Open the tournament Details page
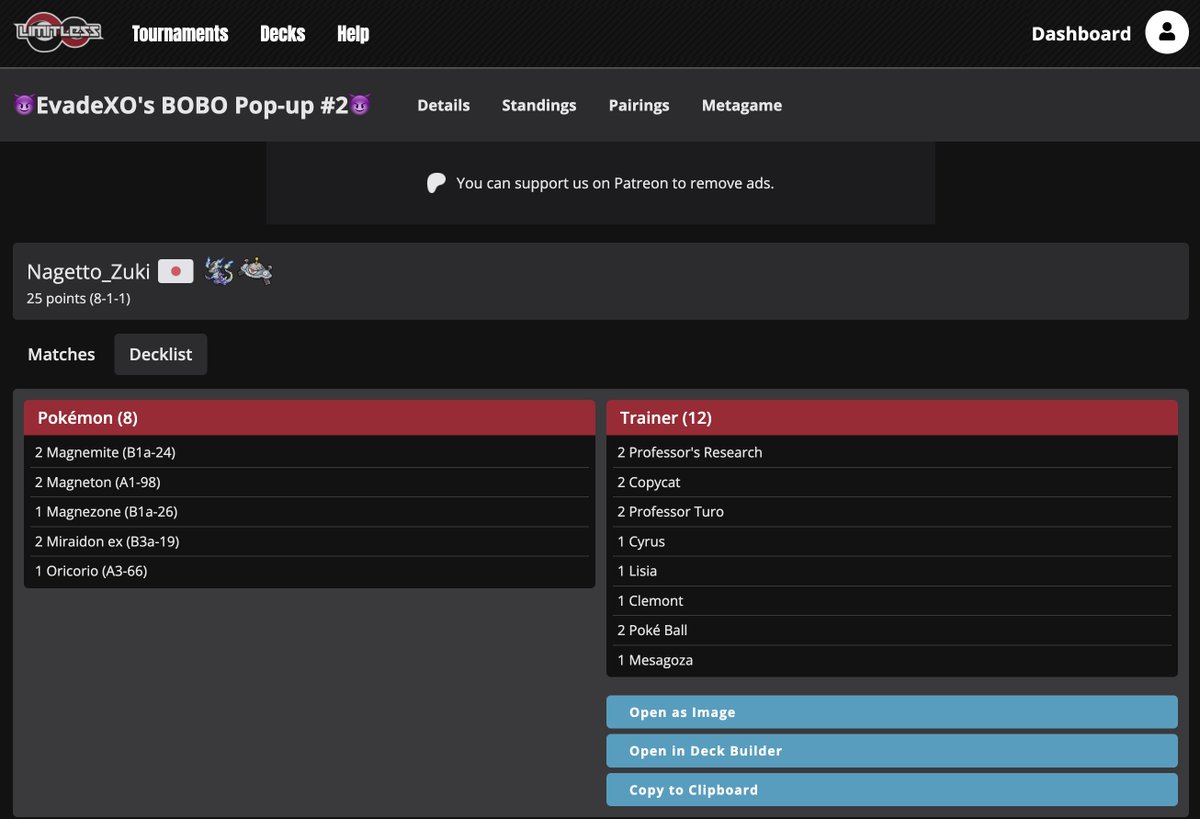Screen dimensions: 1200x819 tap(443, 105)
